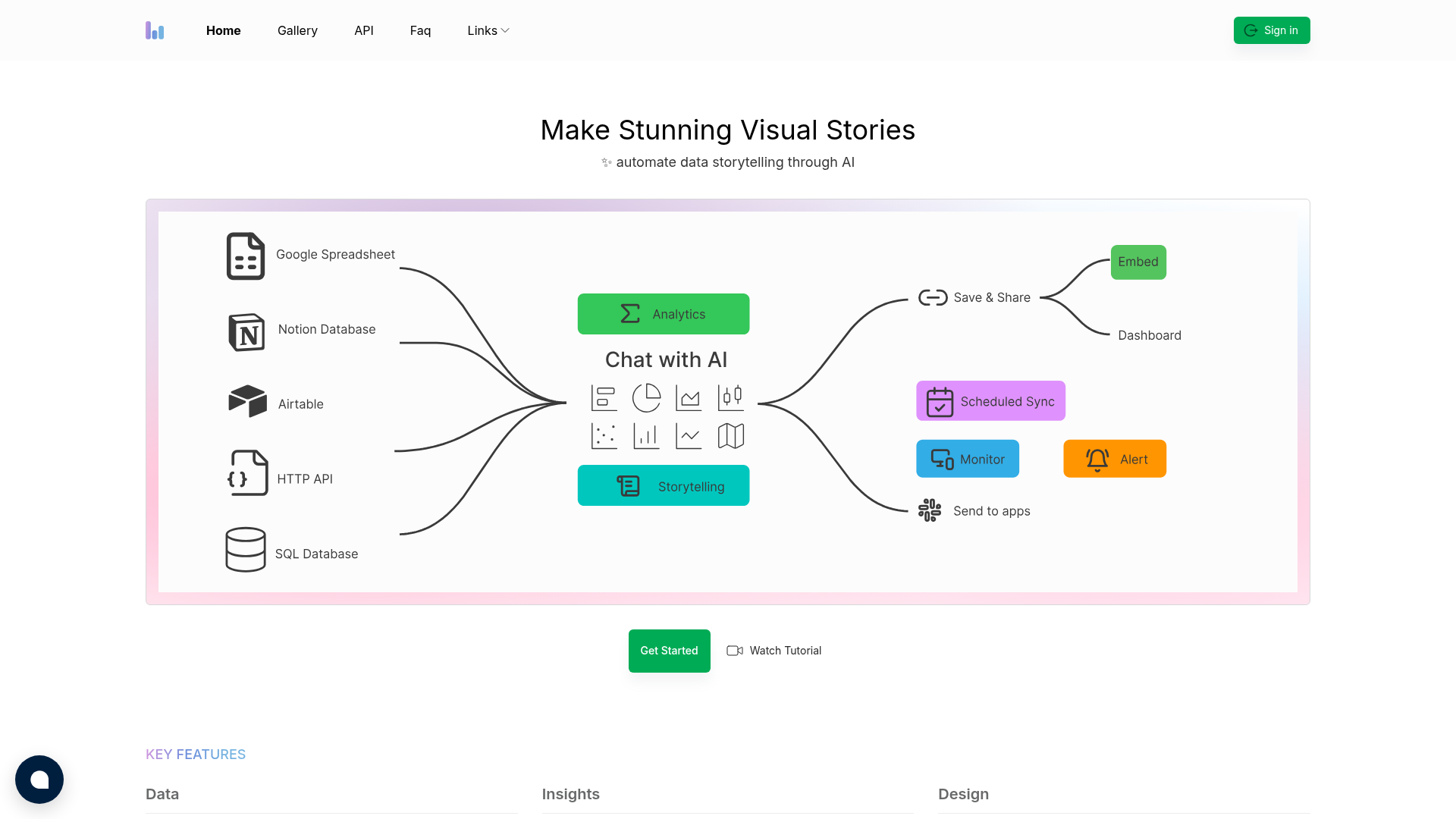This screenshot has width=1456, height=819.
Task: Select the blue Monitor box
Action: point(968,459)
